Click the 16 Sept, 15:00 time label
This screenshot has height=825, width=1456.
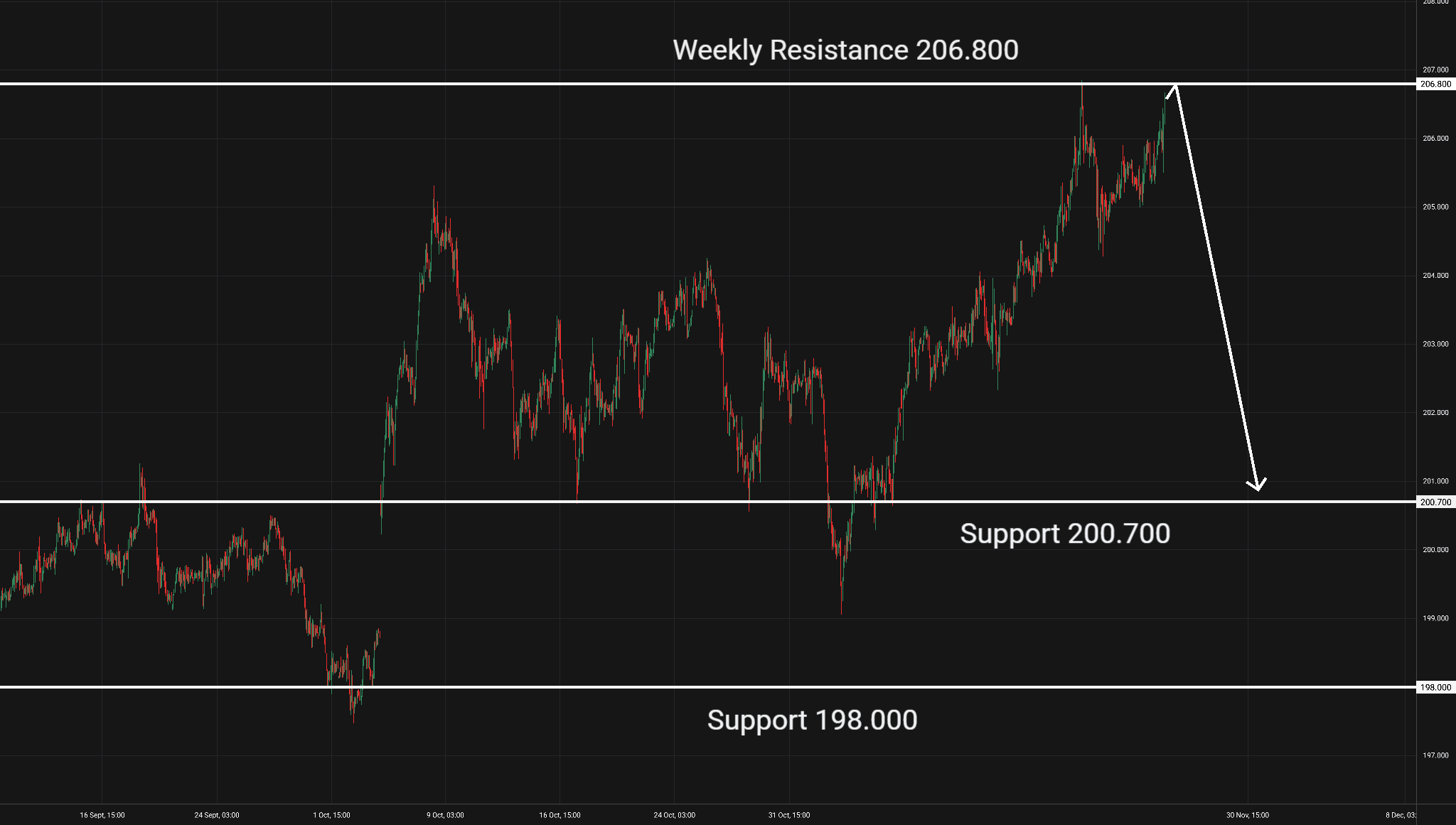point(102,815)
